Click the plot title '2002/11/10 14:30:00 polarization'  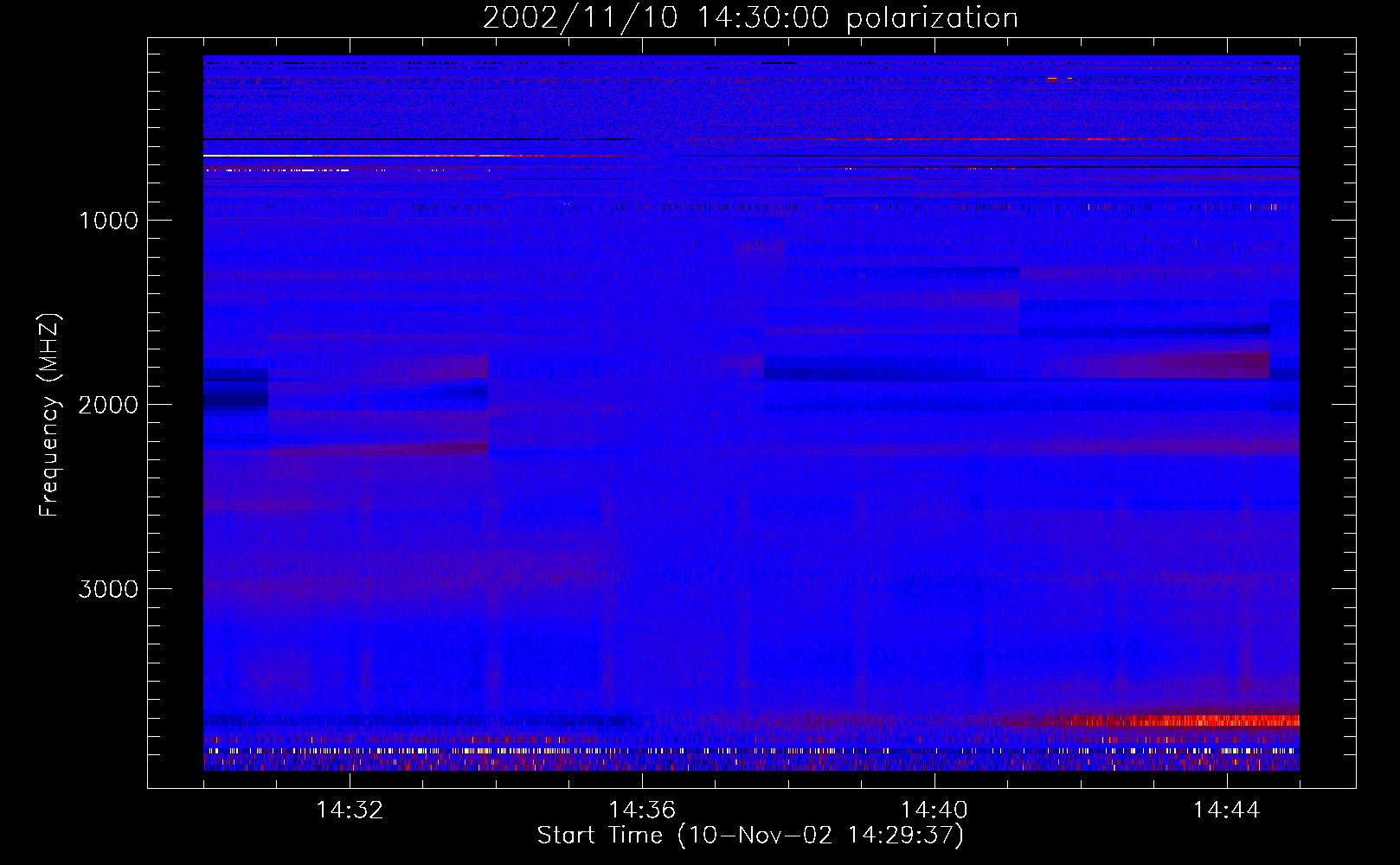[x=750, y=18]
